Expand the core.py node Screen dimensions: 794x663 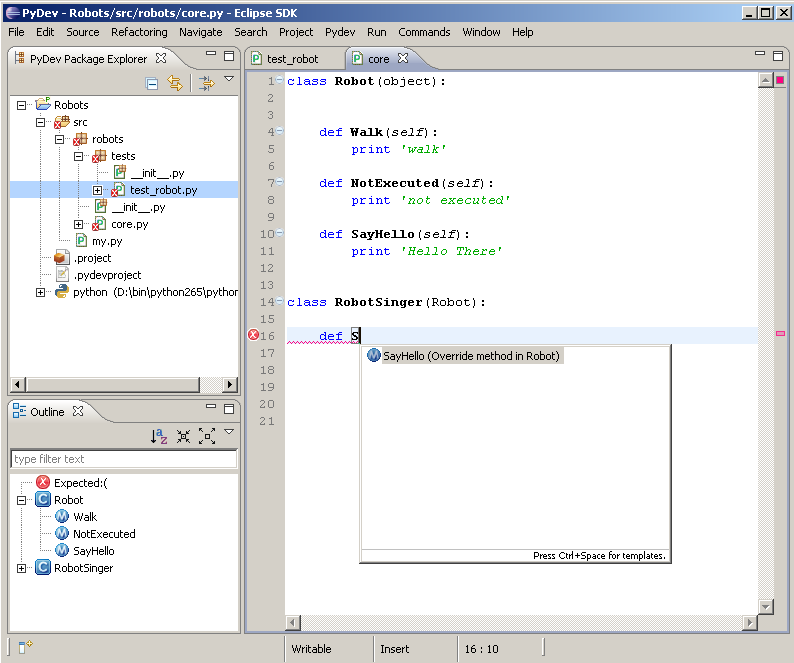click(x=78, y=224)
